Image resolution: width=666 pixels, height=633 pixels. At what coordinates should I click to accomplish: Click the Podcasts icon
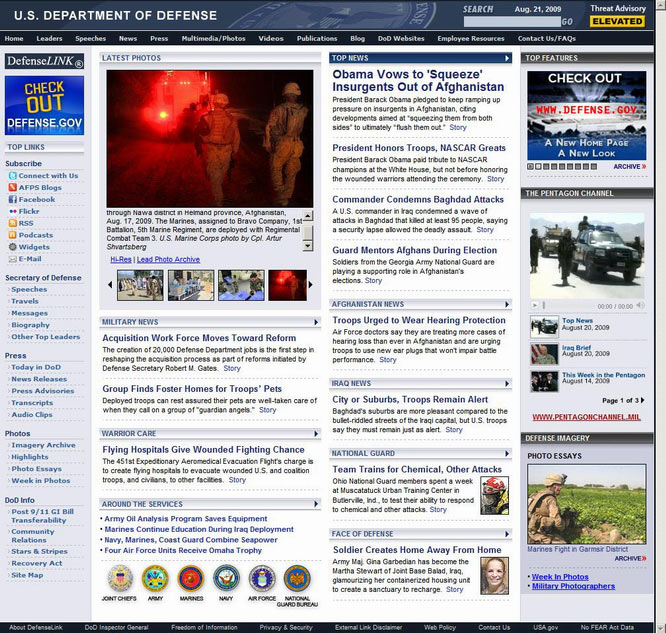click(x=13, y=235)
